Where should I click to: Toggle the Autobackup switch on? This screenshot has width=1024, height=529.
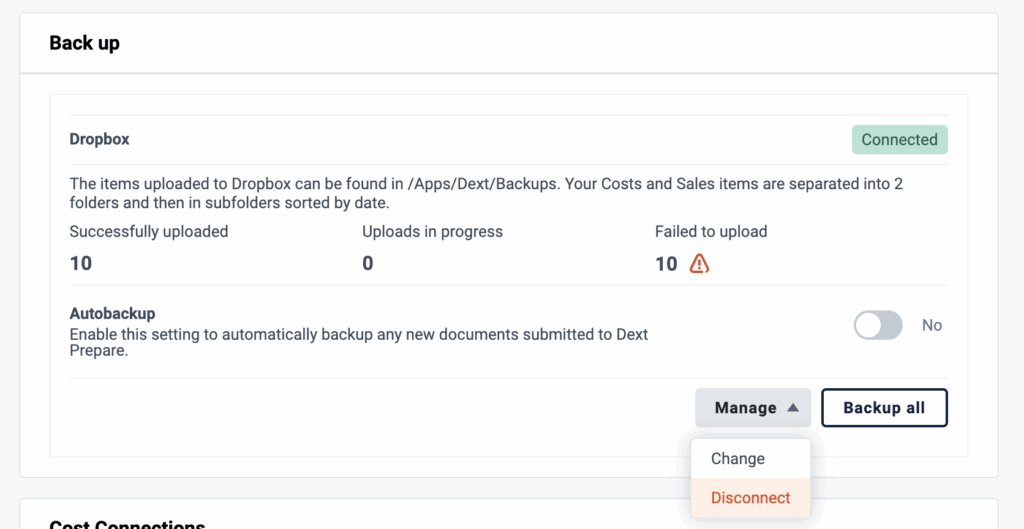(878, 325)
